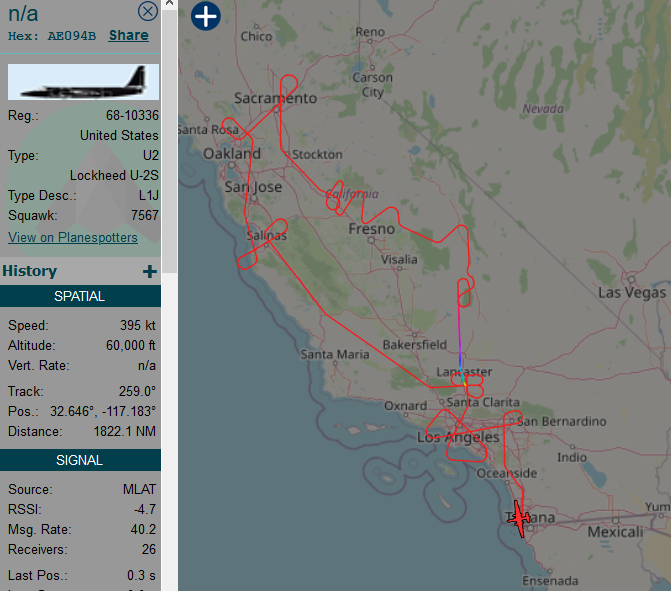Click the San Bernardino map label
Screen dimensions: 671x591
pyautogui.click(x=562, y=422)
